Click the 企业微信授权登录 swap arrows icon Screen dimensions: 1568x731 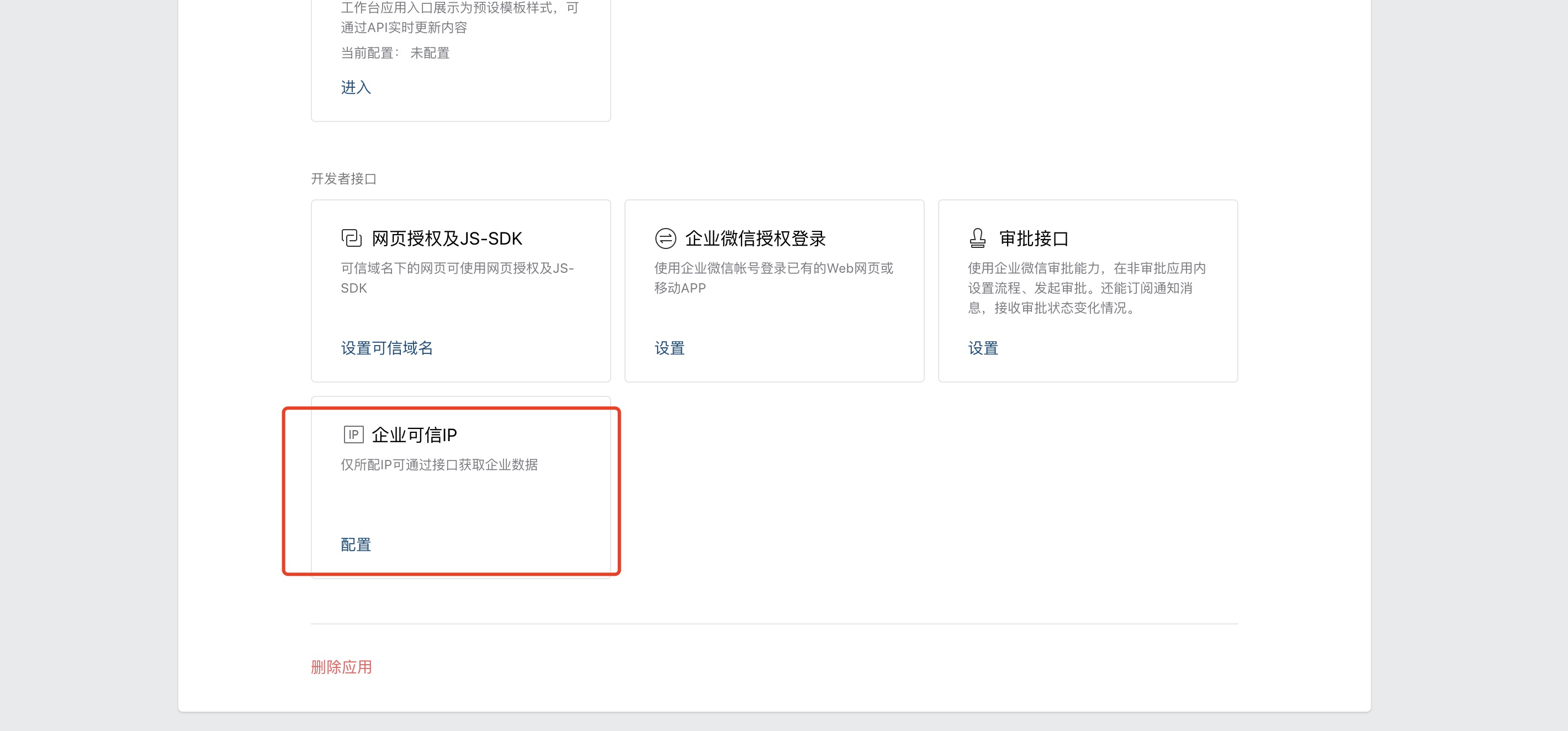point(665,238)
